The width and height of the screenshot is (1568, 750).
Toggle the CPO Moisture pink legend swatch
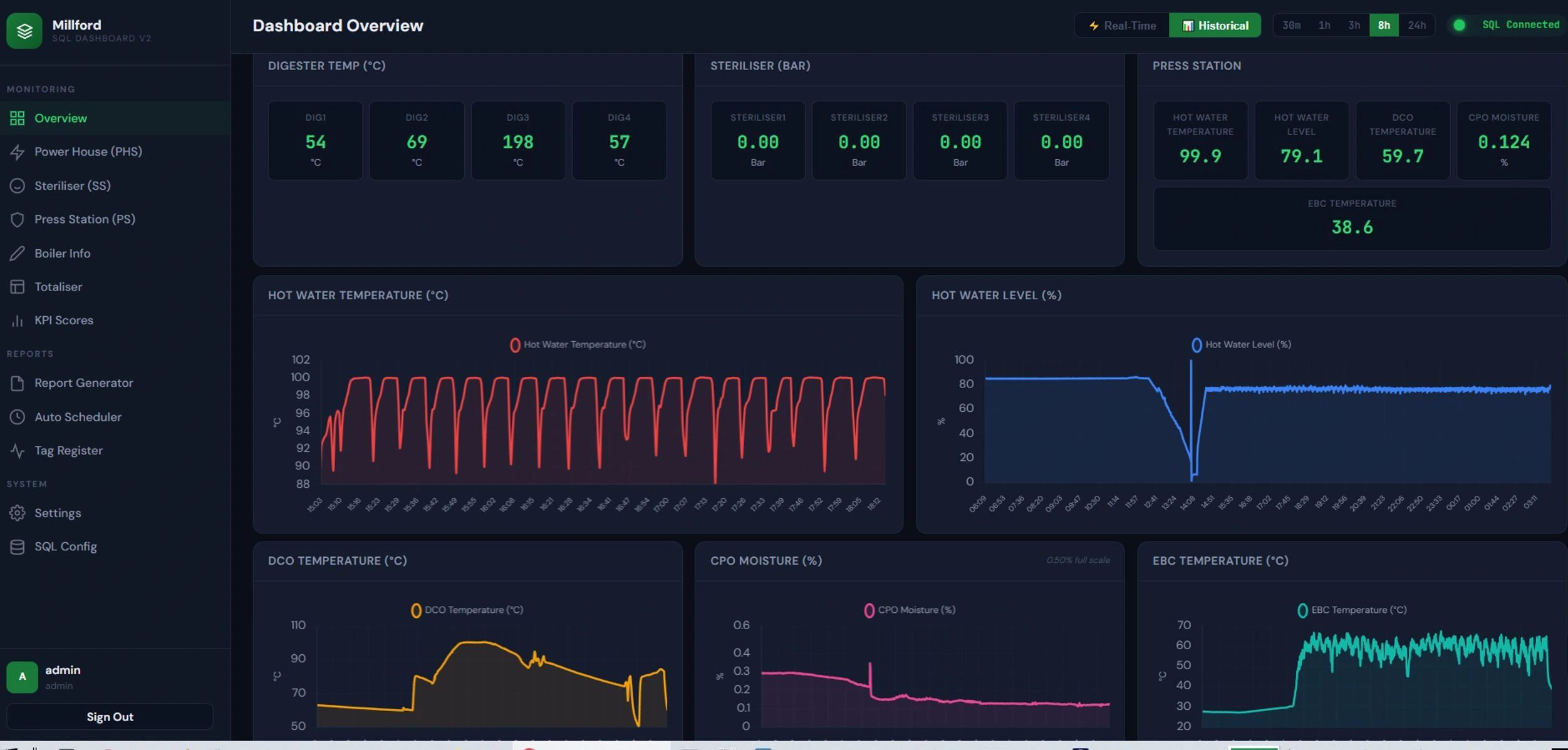click(868, 610)
